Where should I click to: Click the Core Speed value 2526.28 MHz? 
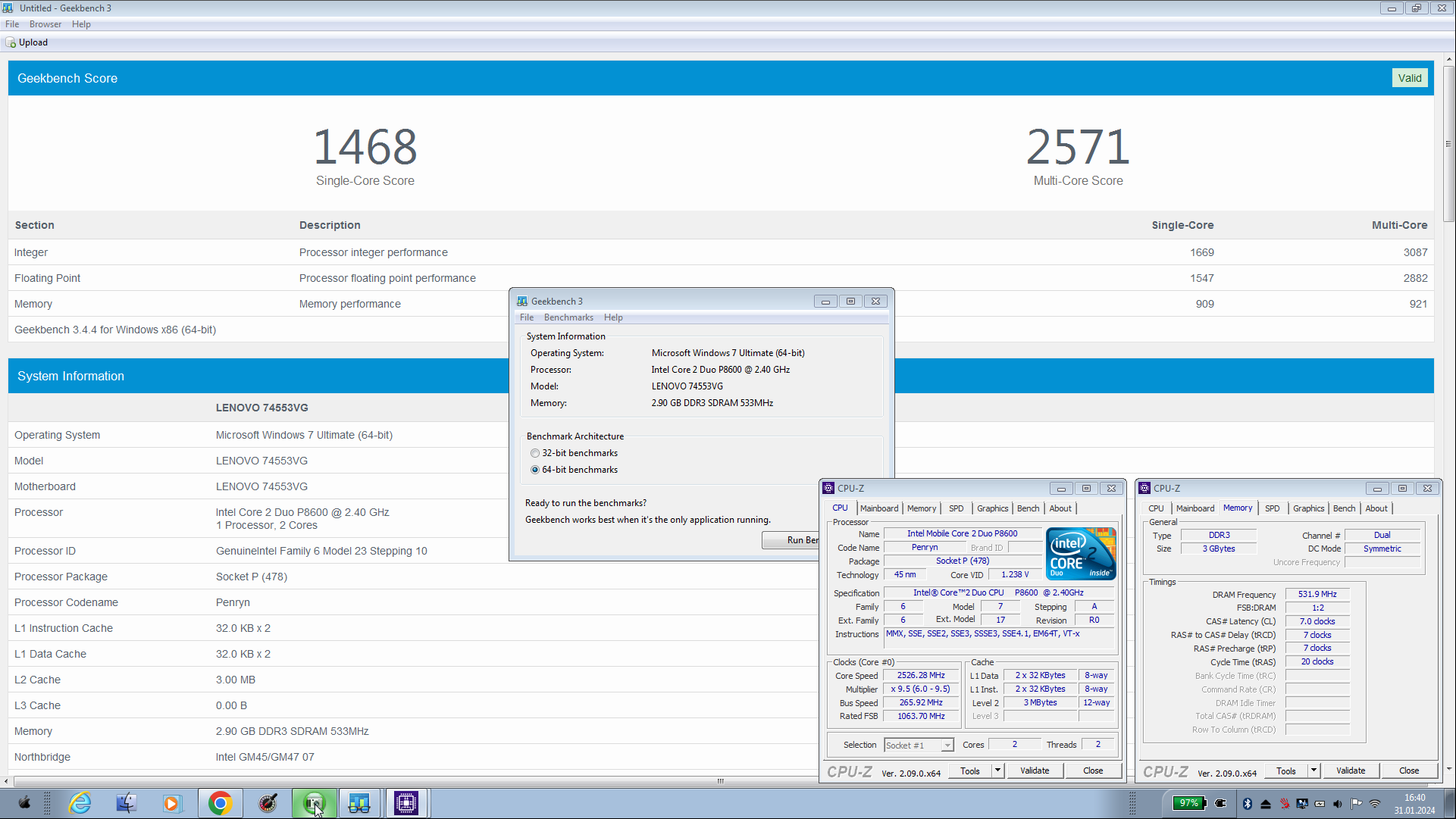click(921, 676)
